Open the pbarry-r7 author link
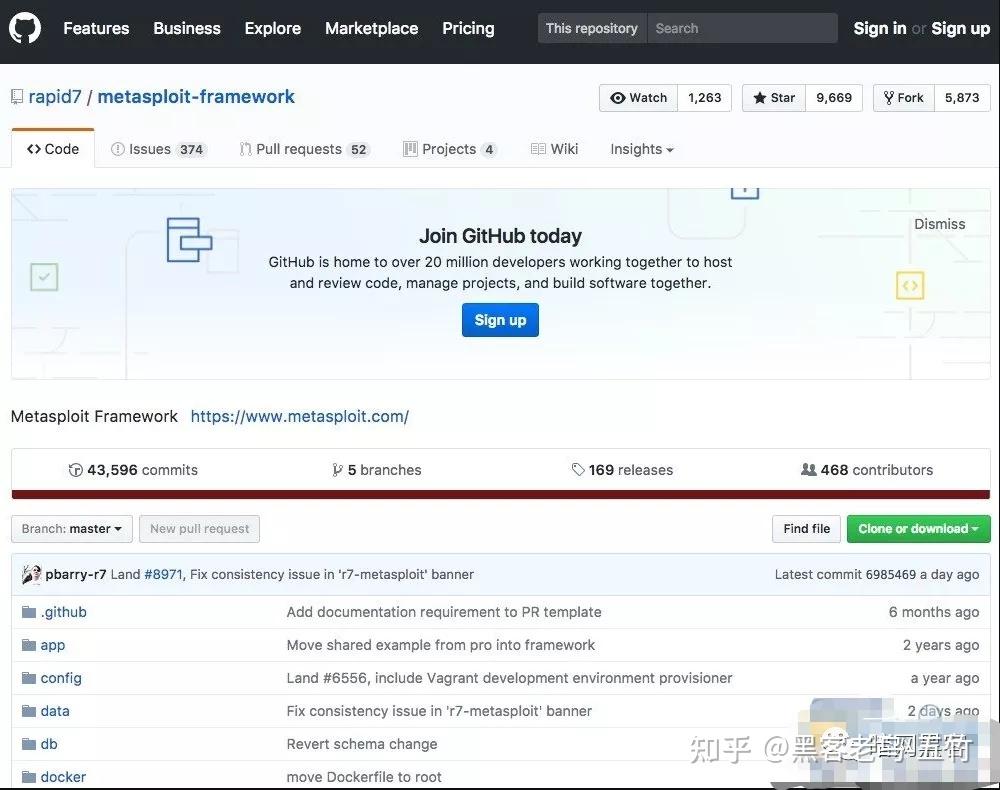The height and width of the screenshot is (790, 1000). 76,574
